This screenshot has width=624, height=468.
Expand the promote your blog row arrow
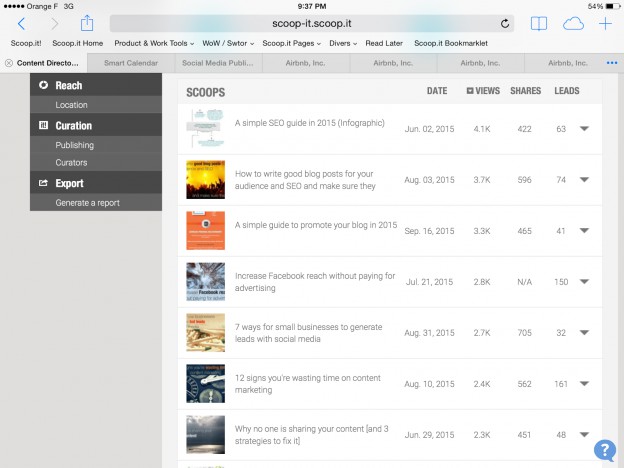(584, 230)
